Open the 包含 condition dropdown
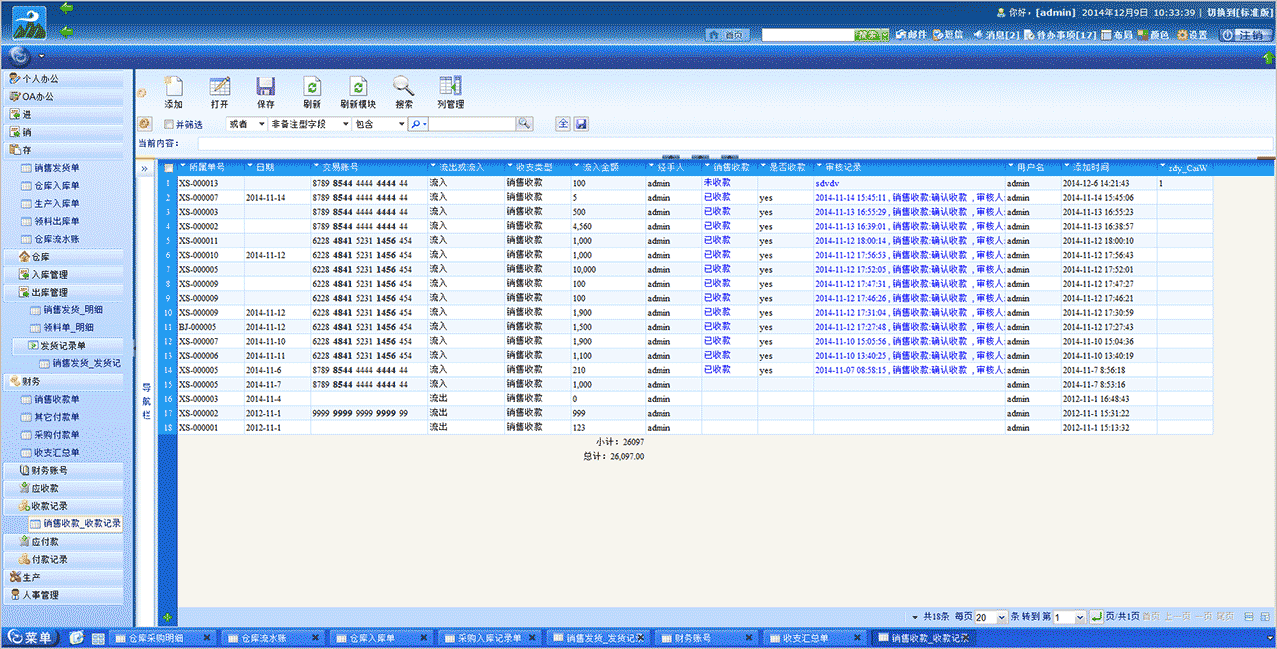This screenshot has width=1277, height=649. 380,124
